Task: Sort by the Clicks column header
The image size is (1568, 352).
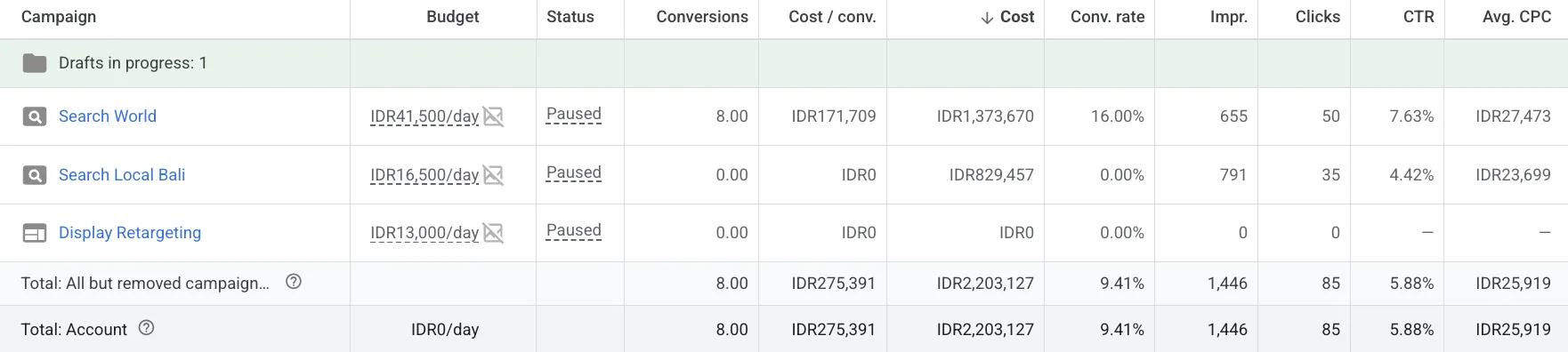Action: 1318,17
